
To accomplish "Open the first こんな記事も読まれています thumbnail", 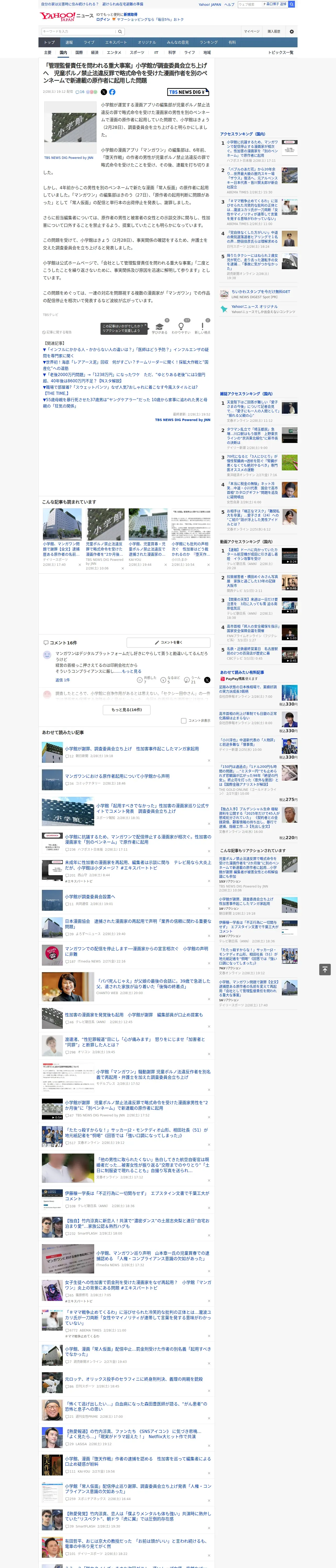I will 62,524.
